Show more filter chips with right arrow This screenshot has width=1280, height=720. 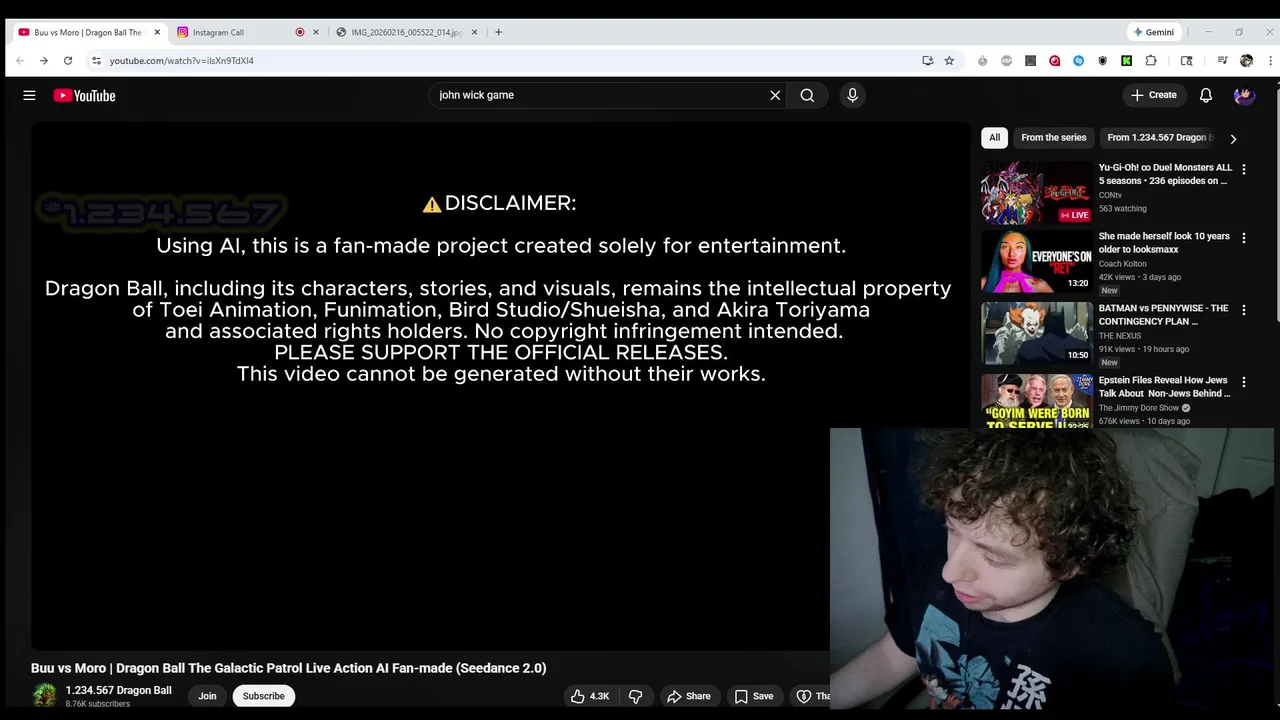click(x=1233, y=139)
